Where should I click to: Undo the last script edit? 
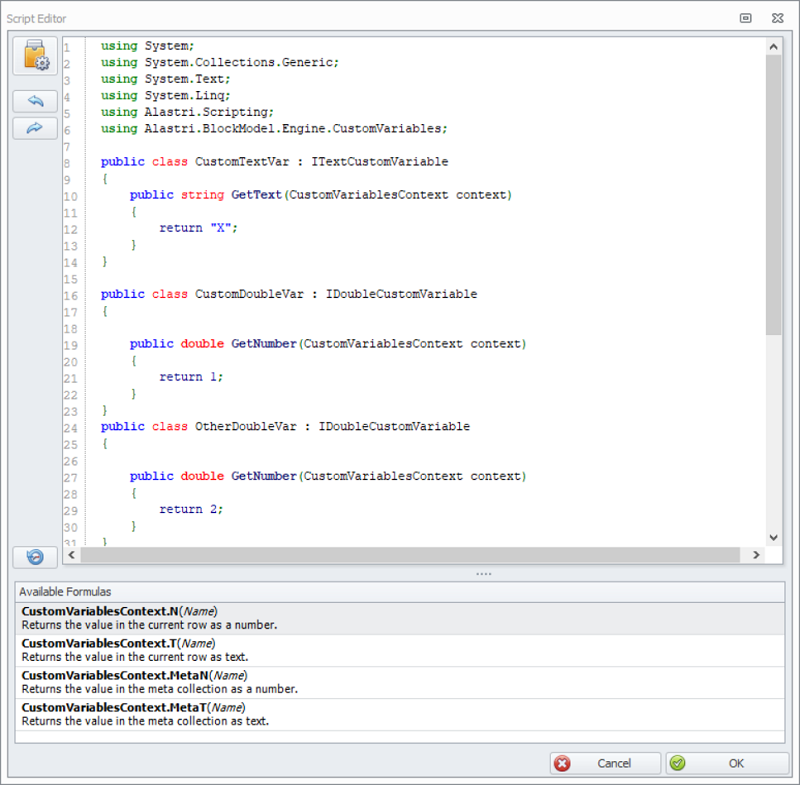coord(35,101)
